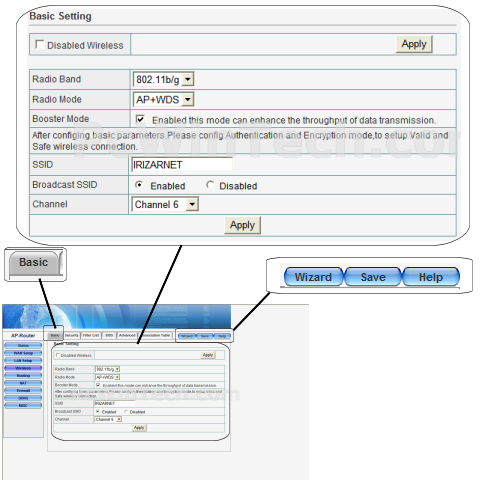The image size is (480, 480).
Task: Click small SSID input field in router page
Action: tap(115, 403)
